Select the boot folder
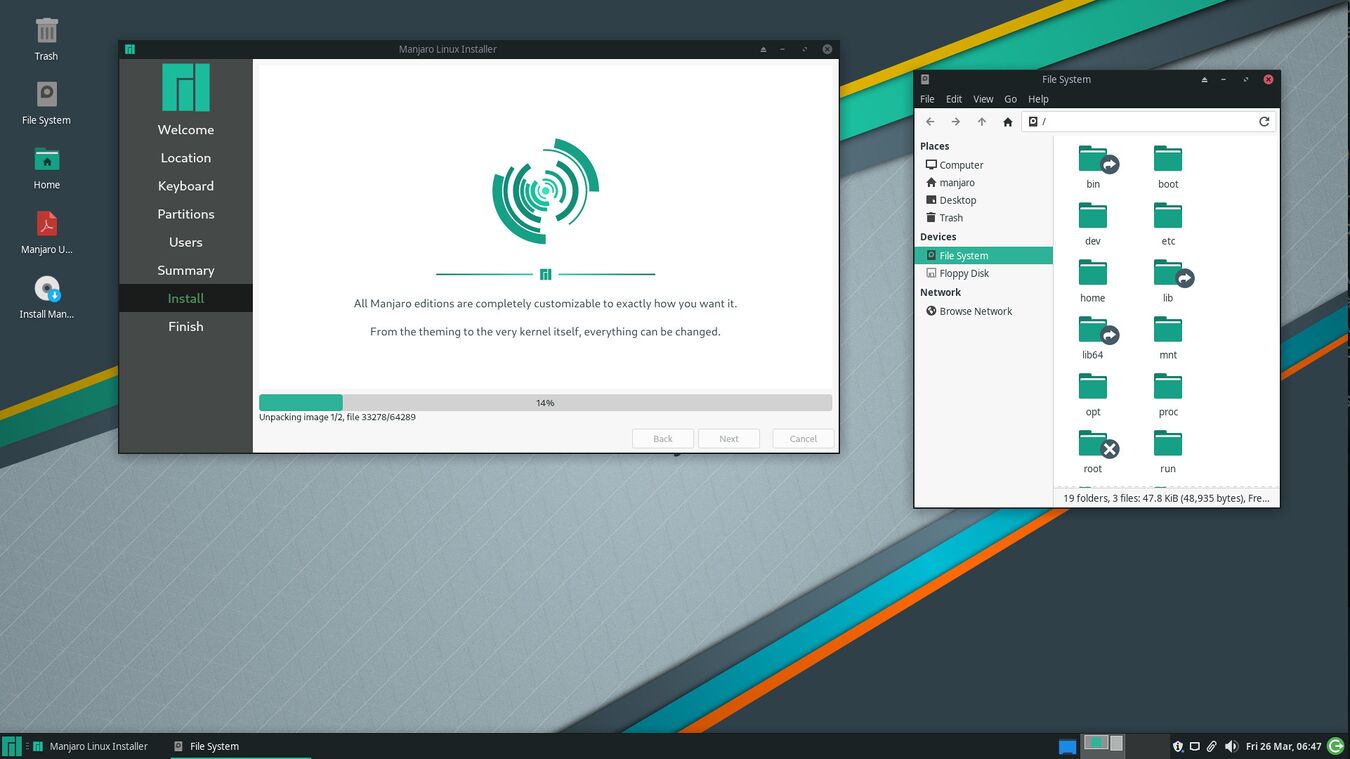This screenshot has width=1350, height=759. [1168, 167]
